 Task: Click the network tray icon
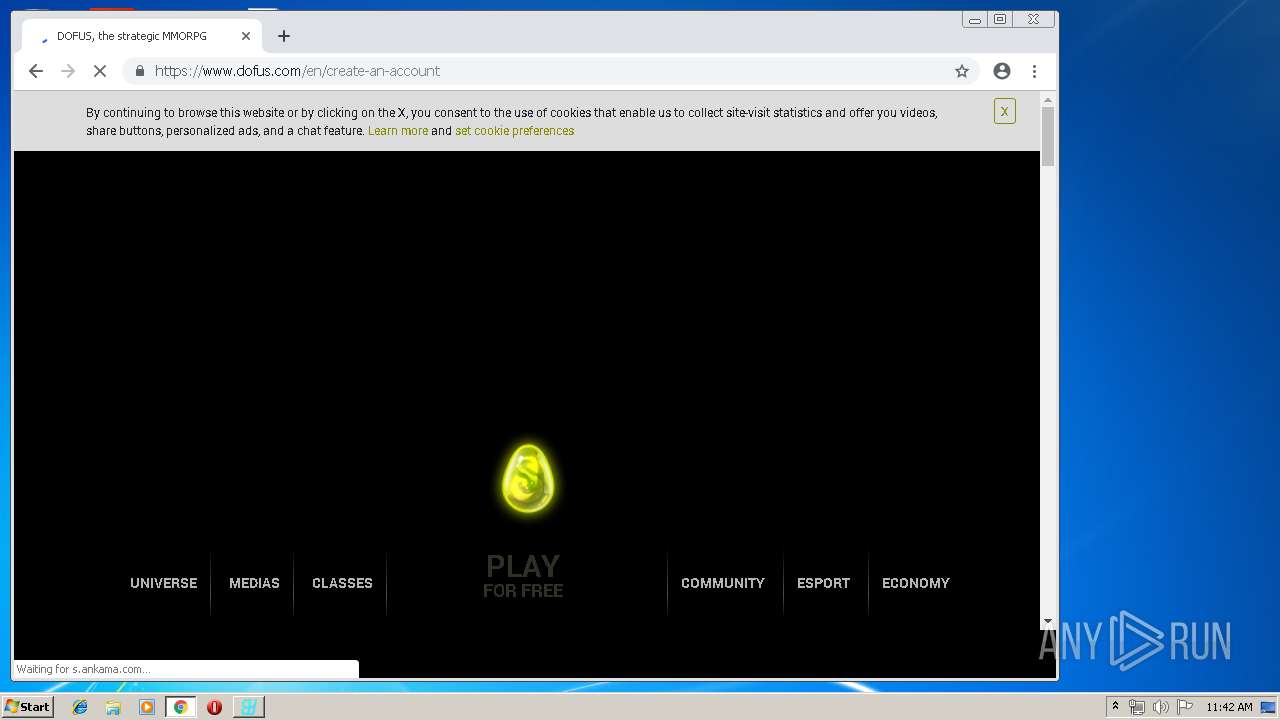point(1137,707)
